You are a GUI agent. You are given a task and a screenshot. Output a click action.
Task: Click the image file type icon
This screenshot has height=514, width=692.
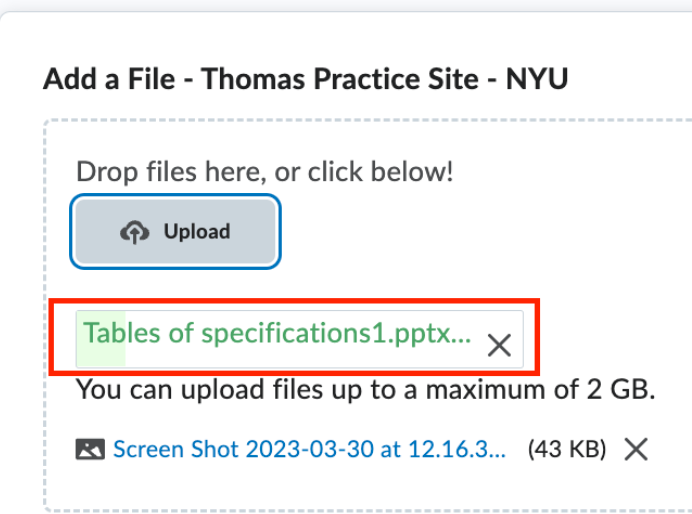pos(90,449)
